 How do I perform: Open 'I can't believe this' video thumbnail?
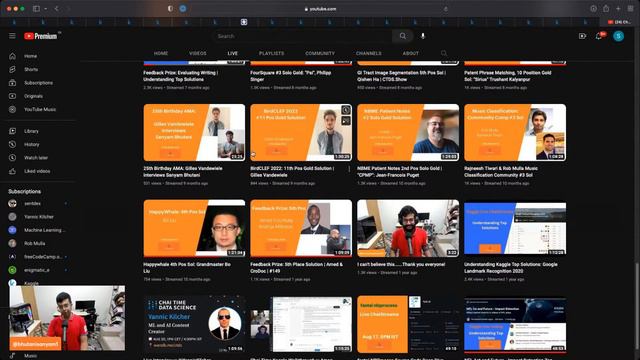[408, 228]
